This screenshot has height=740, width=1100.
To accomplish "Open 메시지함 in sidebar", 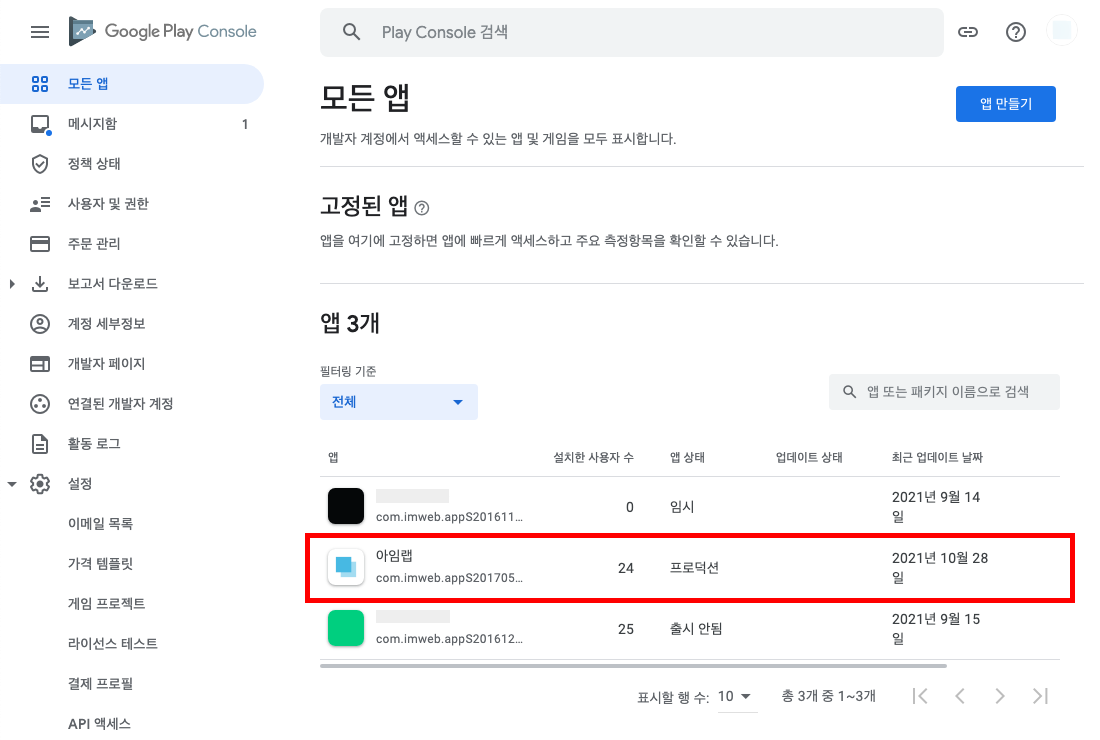I will (92, 124).
